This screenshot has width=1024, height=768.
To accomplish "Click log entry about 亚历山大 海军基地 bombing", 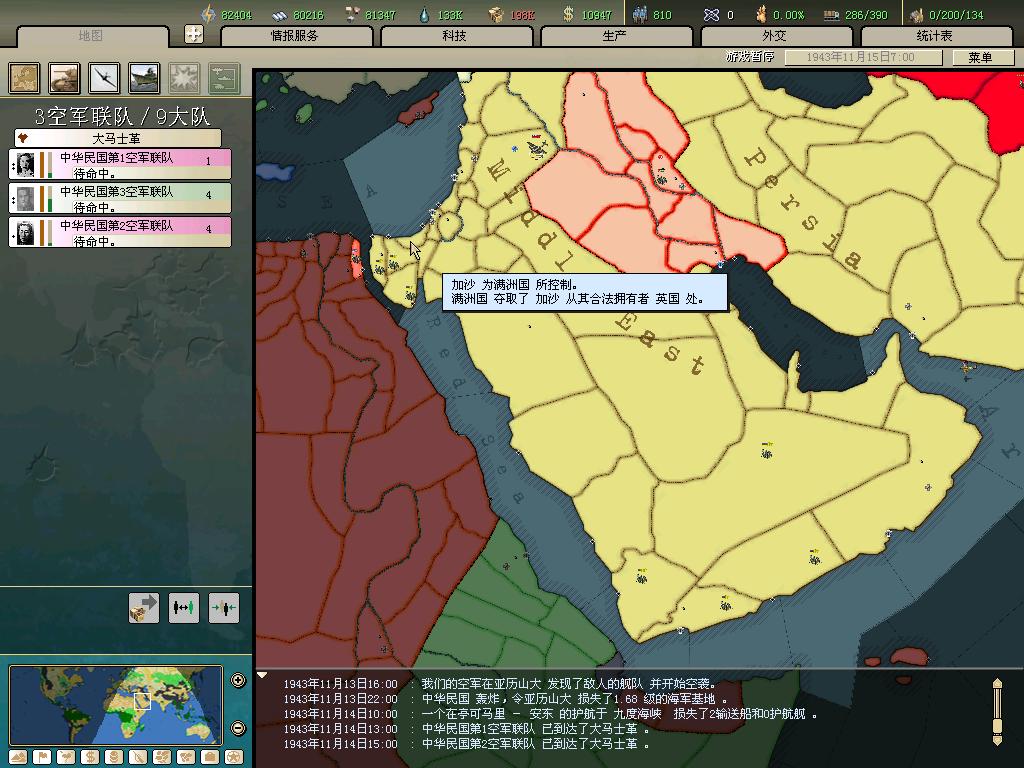I will pos(505,699).
